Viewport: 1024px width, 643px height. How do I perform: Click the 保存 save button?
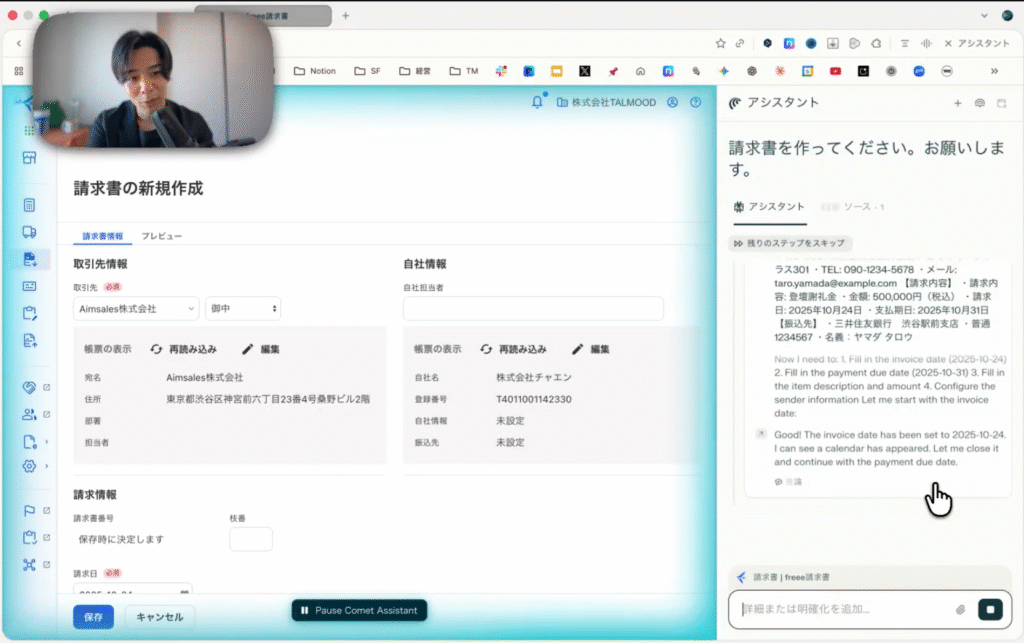[x=93, y=617]
